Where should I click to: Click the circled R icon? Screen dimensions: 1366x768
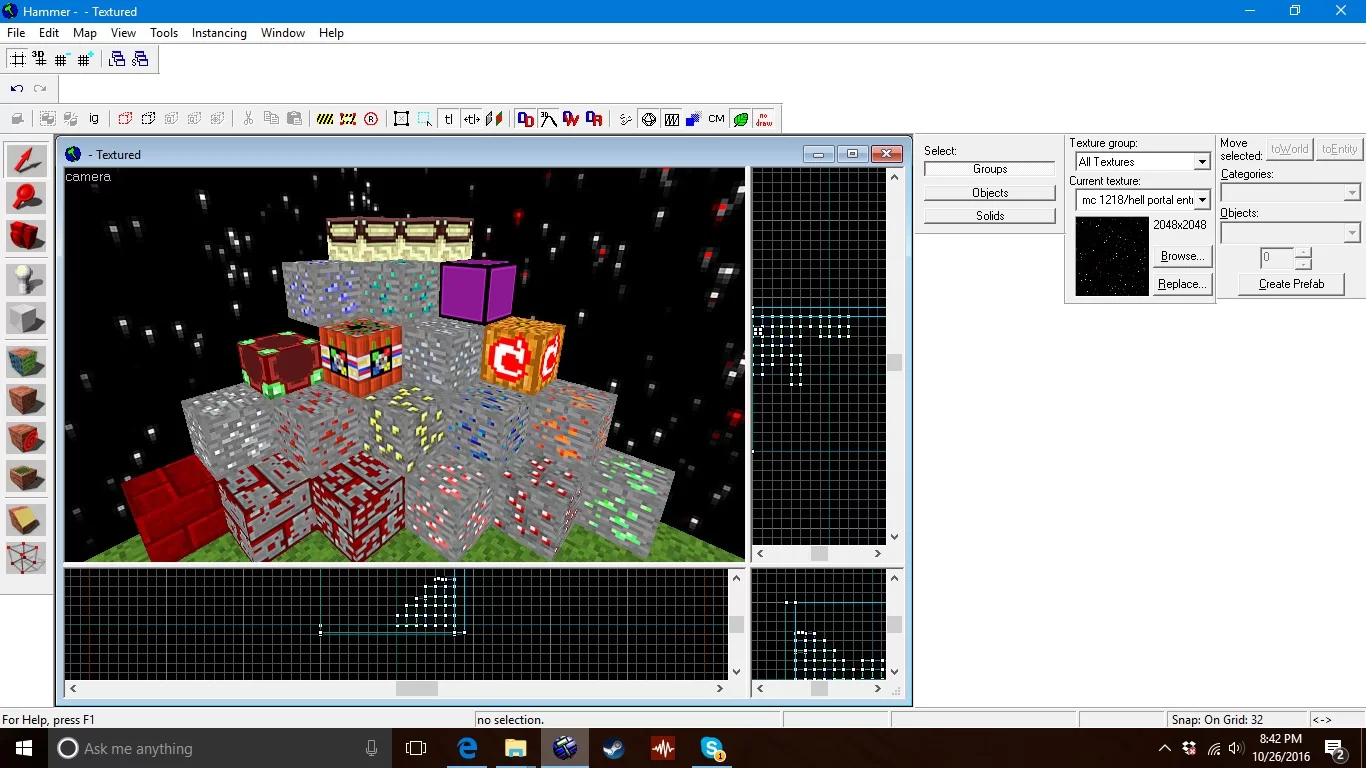(x=371, y=119)
